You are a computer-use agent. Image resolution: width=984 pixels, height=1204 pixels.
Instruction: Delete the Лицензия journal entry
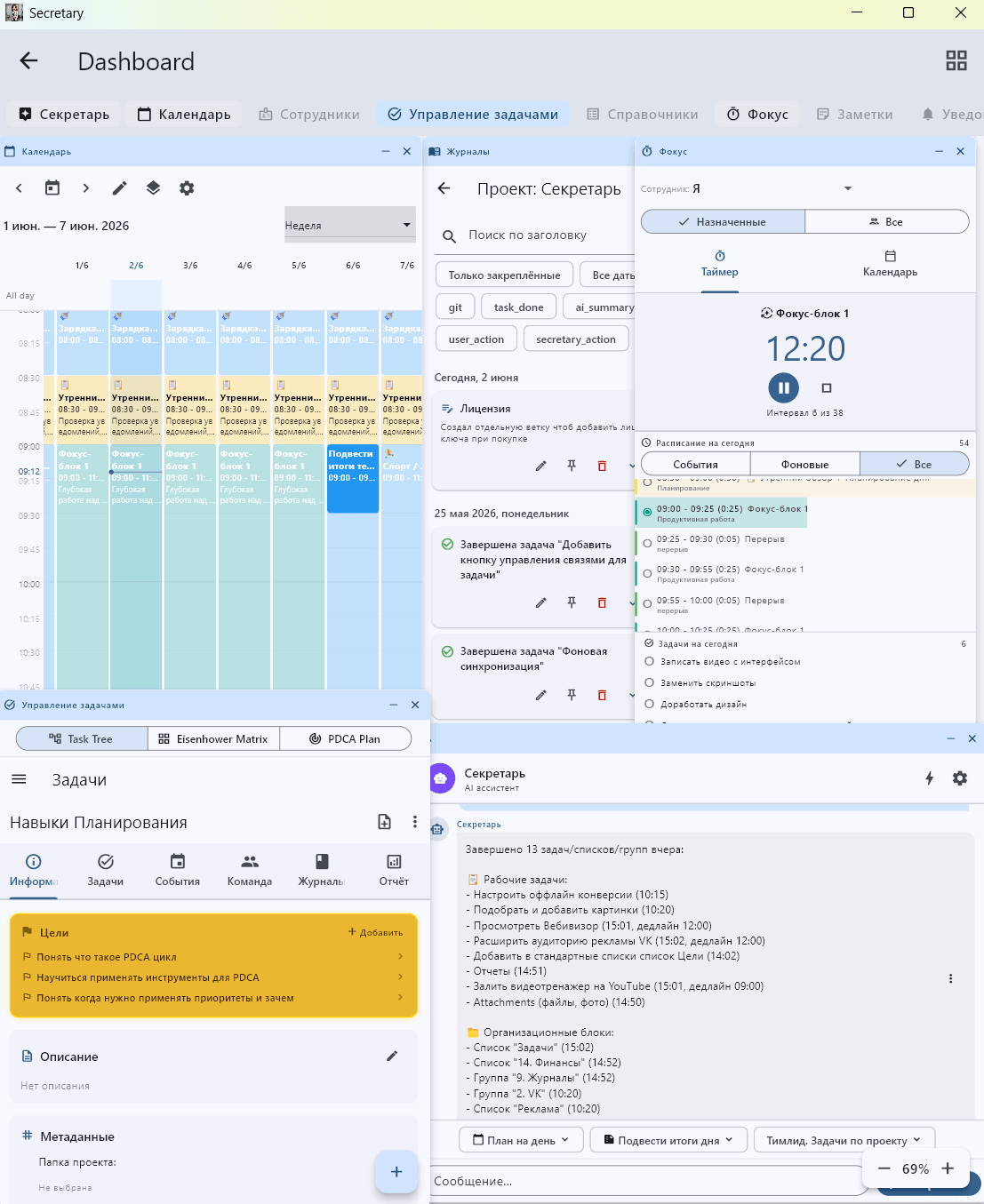[602, 466]
